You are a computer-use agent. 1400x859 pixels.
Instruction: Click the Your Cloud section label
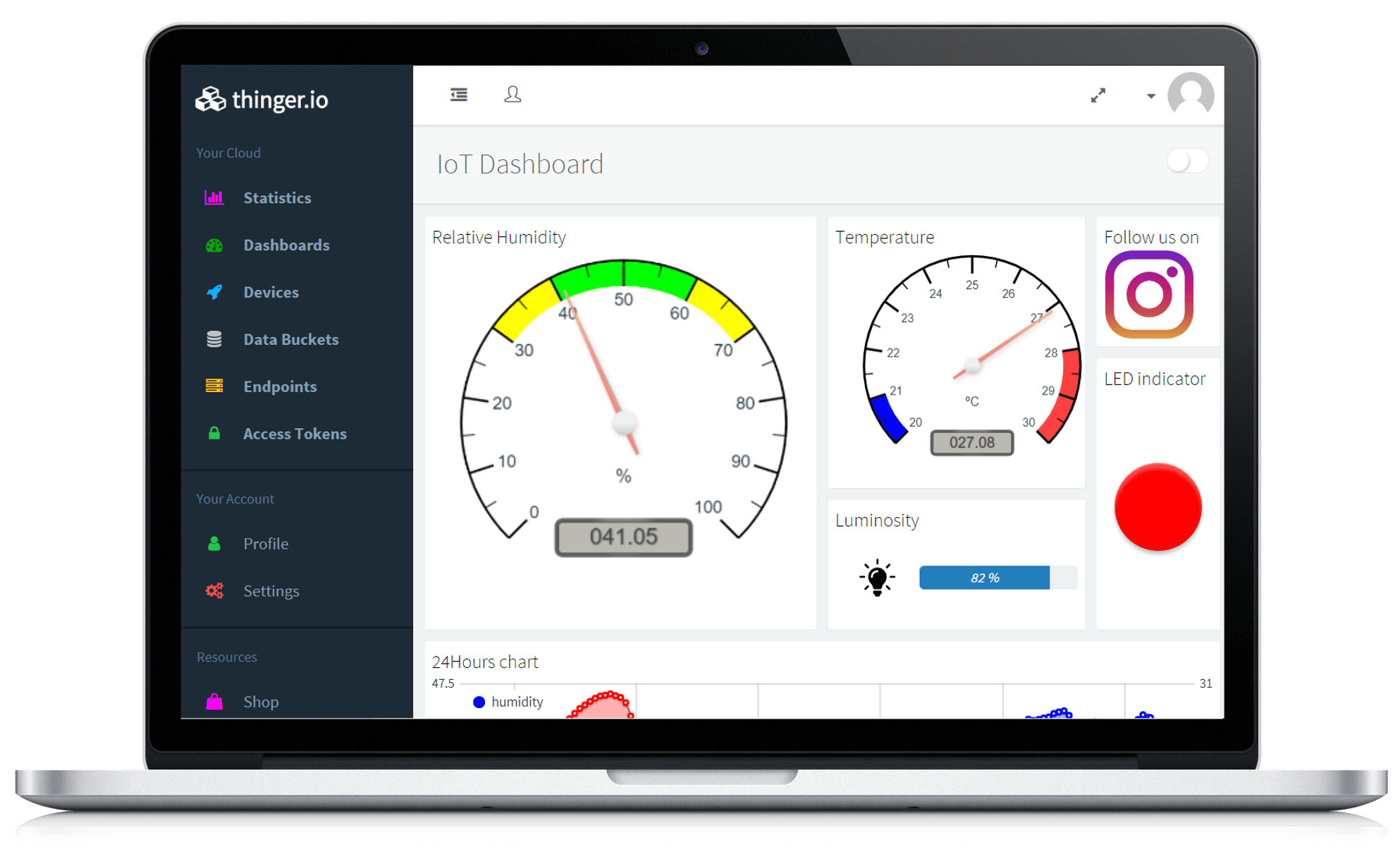coord(228,153)
